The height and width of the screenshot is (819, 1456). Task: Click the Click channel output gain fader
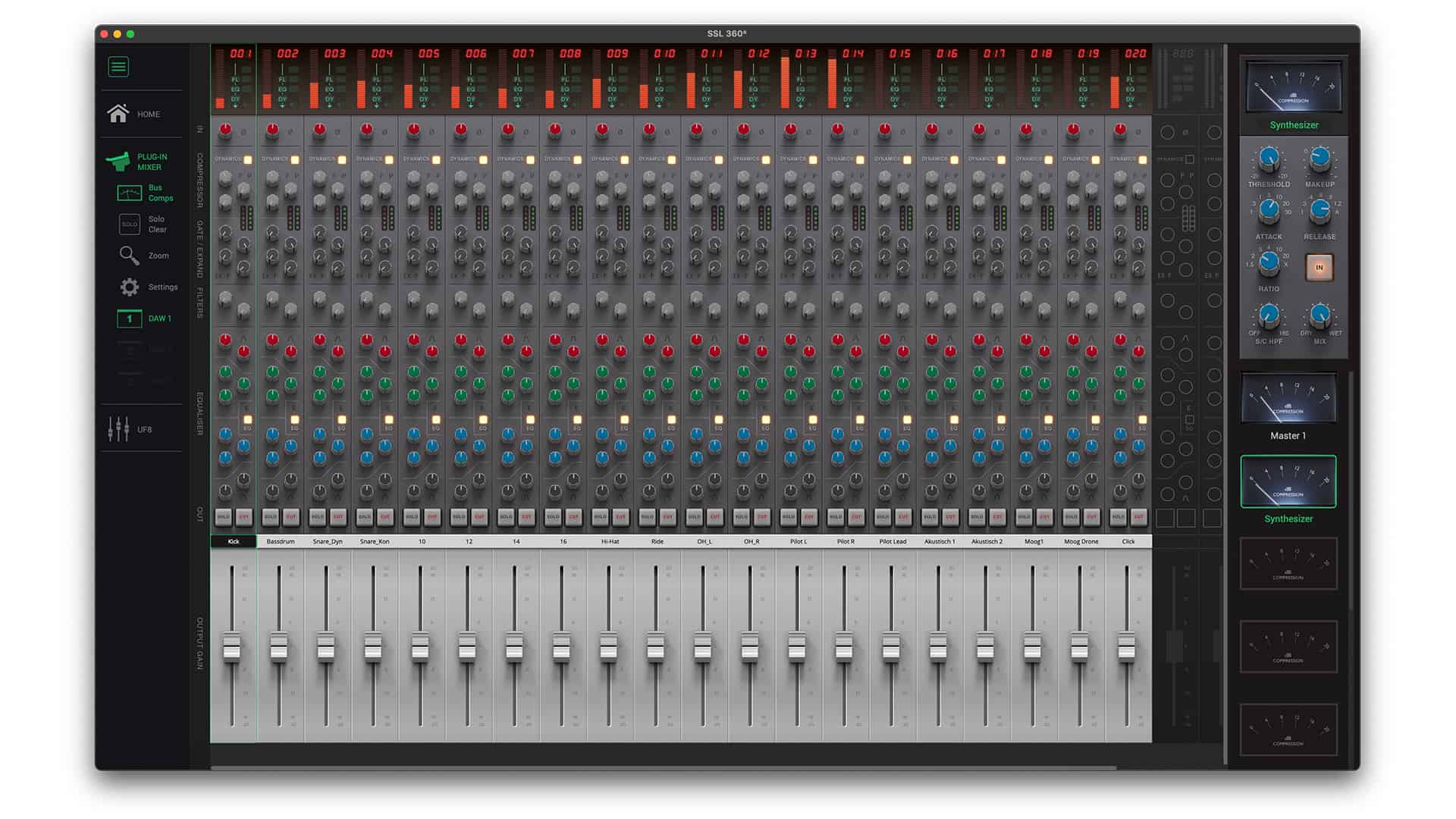(1126, 648)
